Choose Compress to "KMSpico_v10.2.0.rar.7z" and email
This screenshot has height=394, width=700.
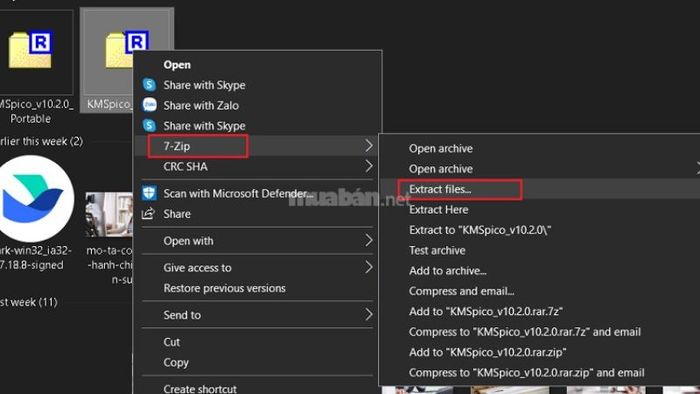(x=540, y=332)
